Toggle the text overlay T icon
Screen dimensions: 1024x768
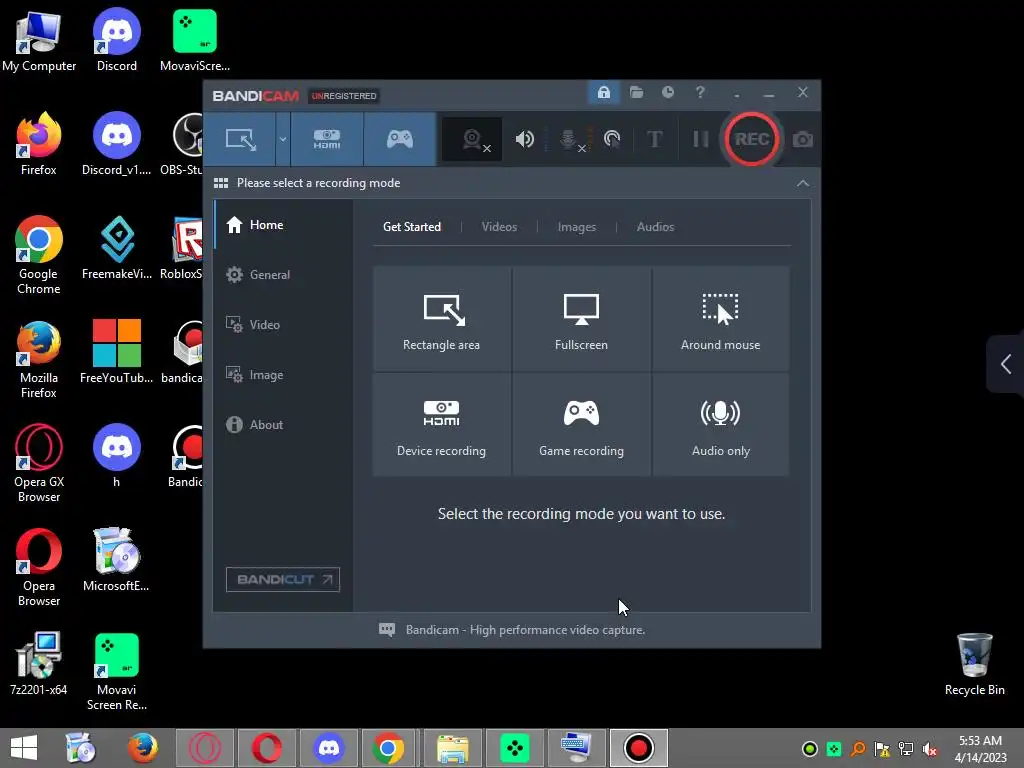[x=654, y=139]
